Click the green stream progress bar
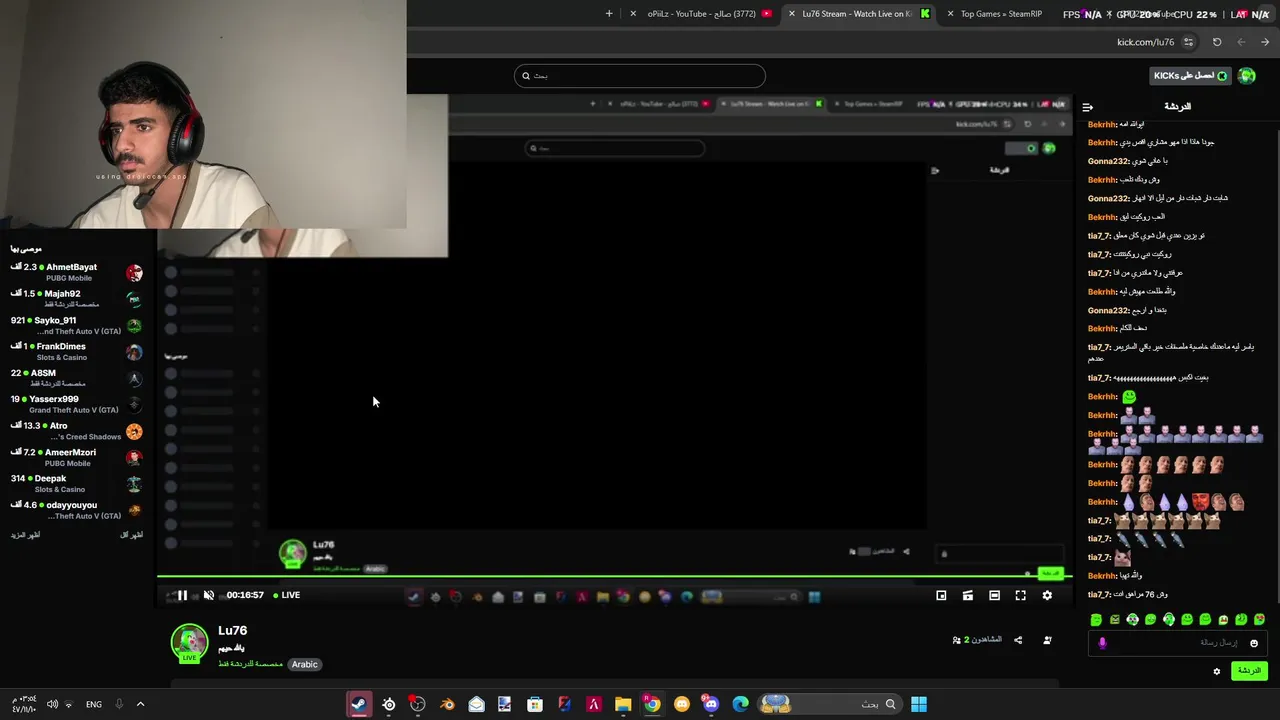Screen dimensions: 1280x720 pos(614,577)
